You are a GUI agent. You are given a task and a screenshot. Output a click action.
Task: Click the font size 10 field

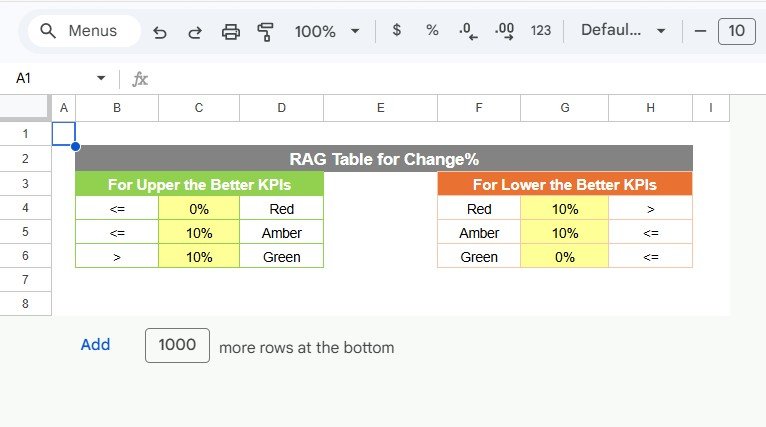tap(736, 31)
